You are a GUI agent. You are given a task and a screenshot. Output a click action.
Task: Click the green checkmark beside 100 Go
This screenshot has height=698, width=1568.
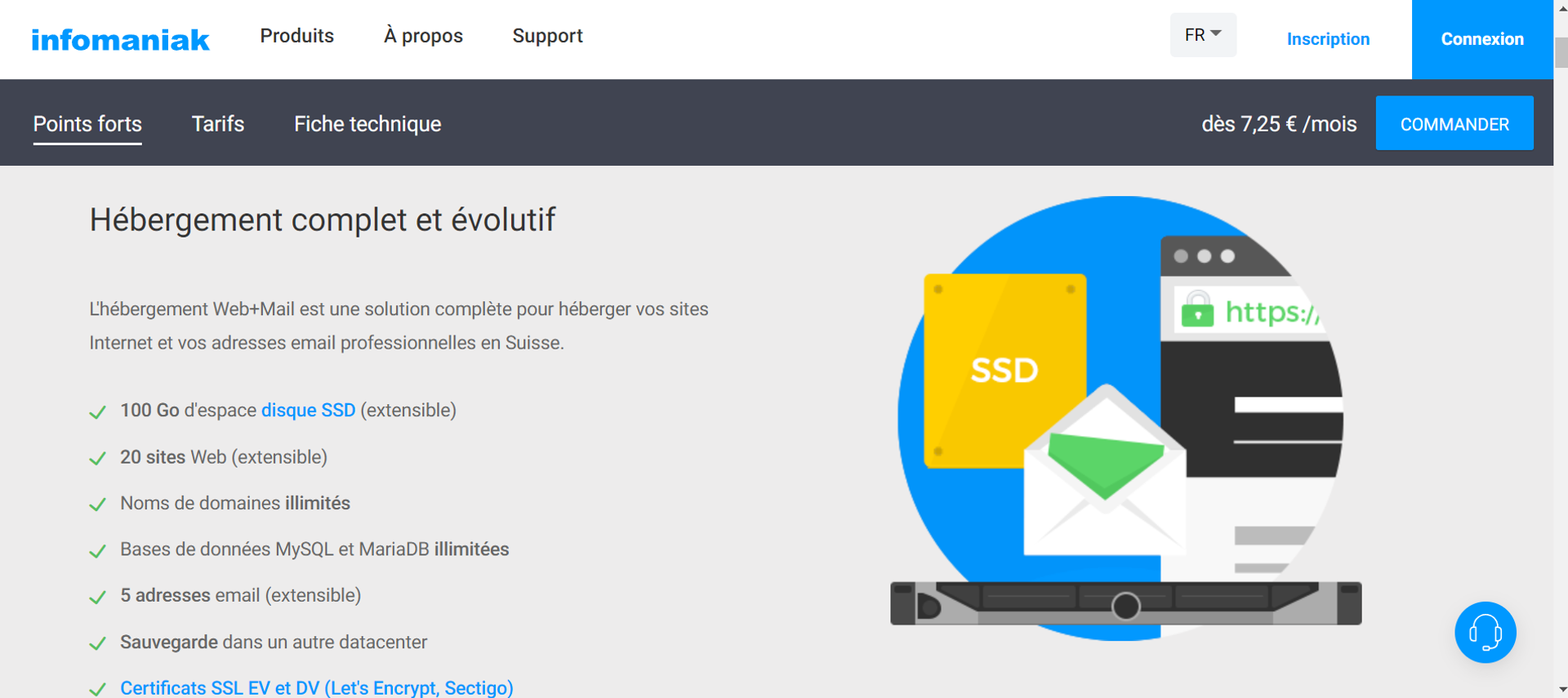coord(98,412)
